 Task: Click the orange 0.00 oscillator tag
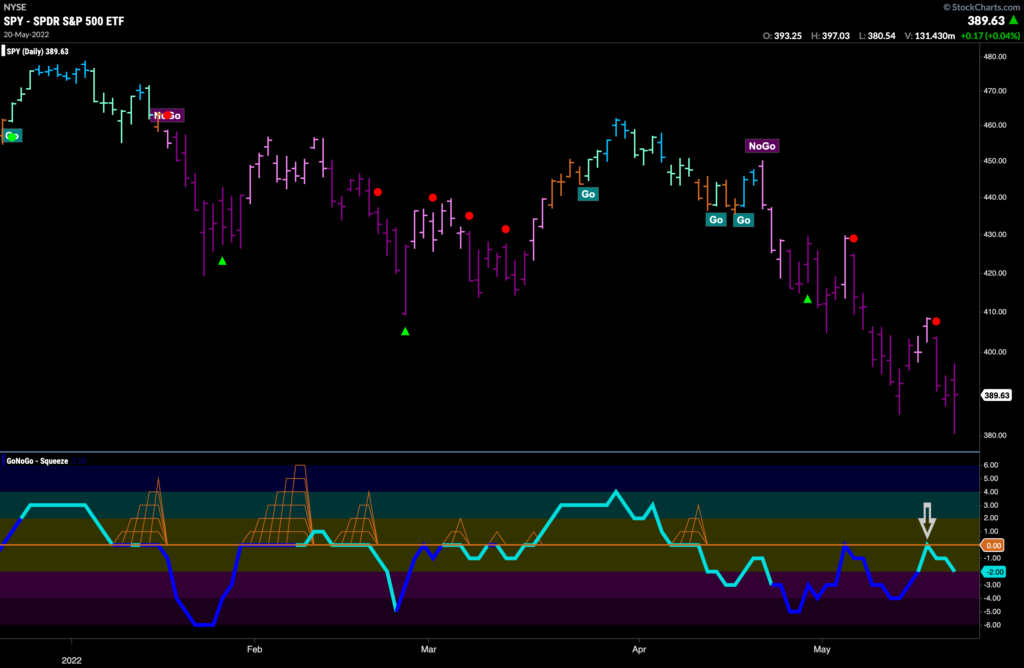993,545
